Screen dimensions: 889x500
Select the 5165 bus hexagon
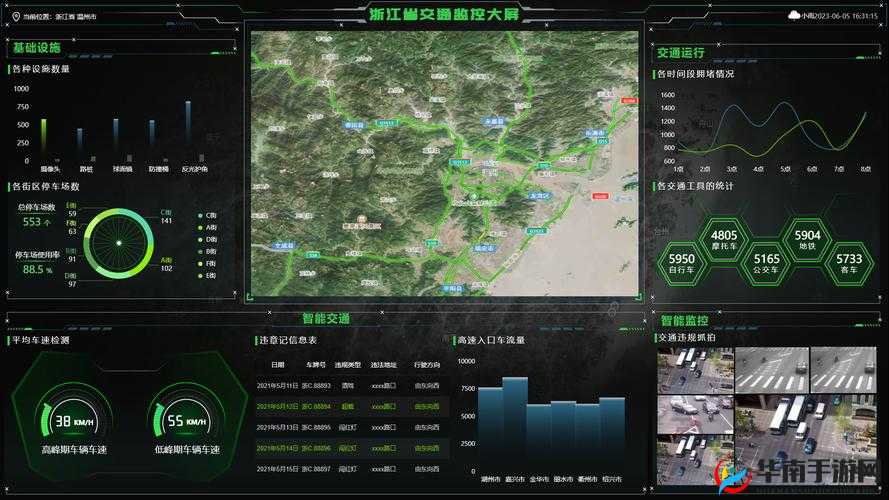(x=766, y=265)
